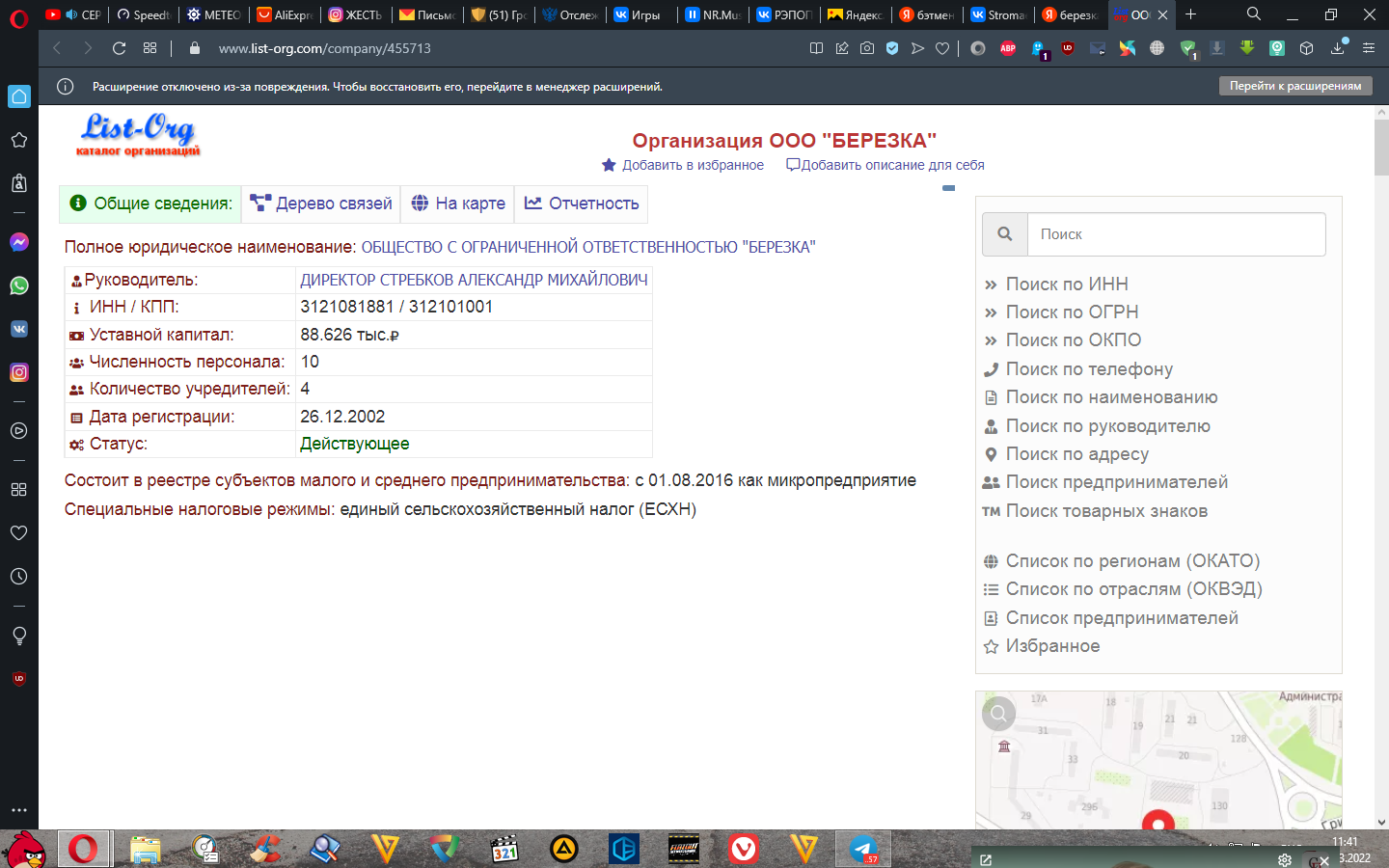Screen dimensions: 1389x868
Task: Click Добавить в избранное link
Action: pyautogui.click(x=692, y=165)
